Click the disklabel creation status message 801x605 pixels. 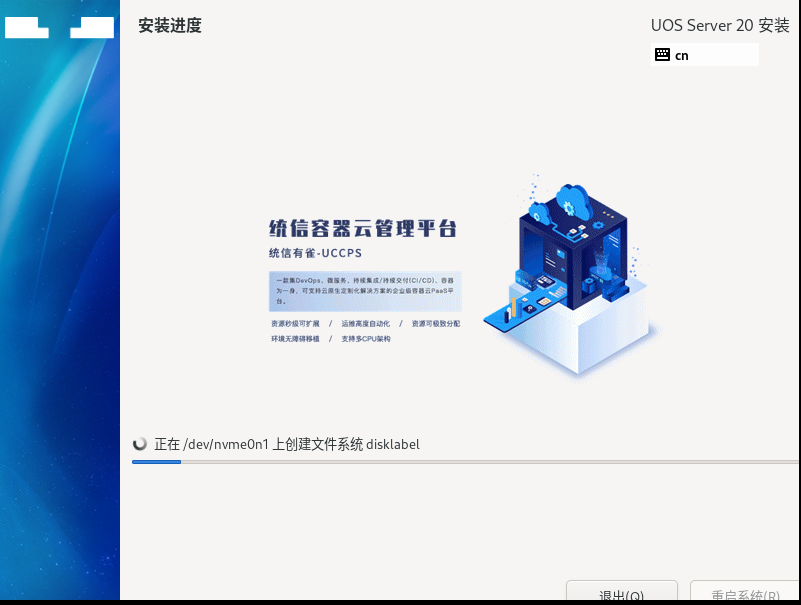[286, 444]
